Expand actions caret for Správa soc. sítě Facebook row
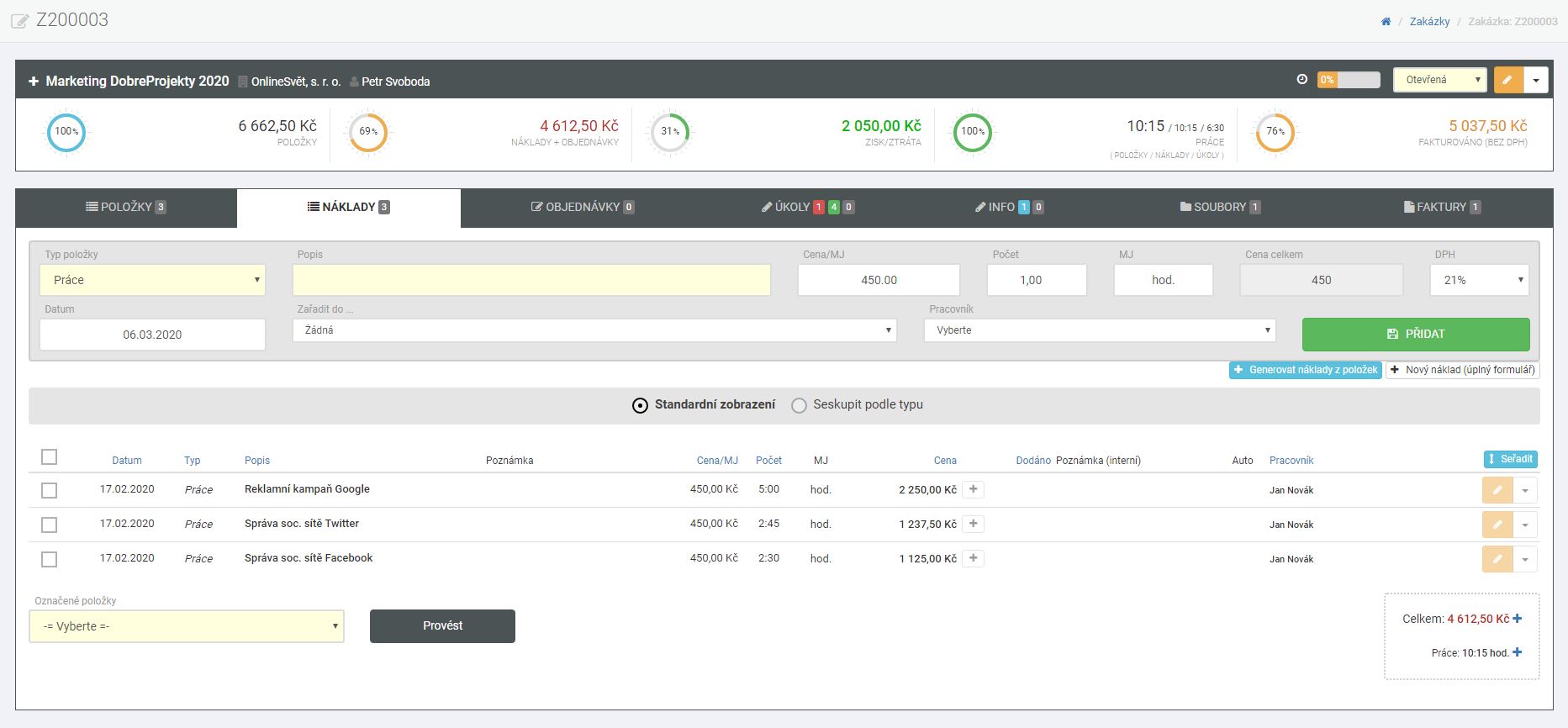The height and width of the screenshot is (728, 1568). (1525, 559)
